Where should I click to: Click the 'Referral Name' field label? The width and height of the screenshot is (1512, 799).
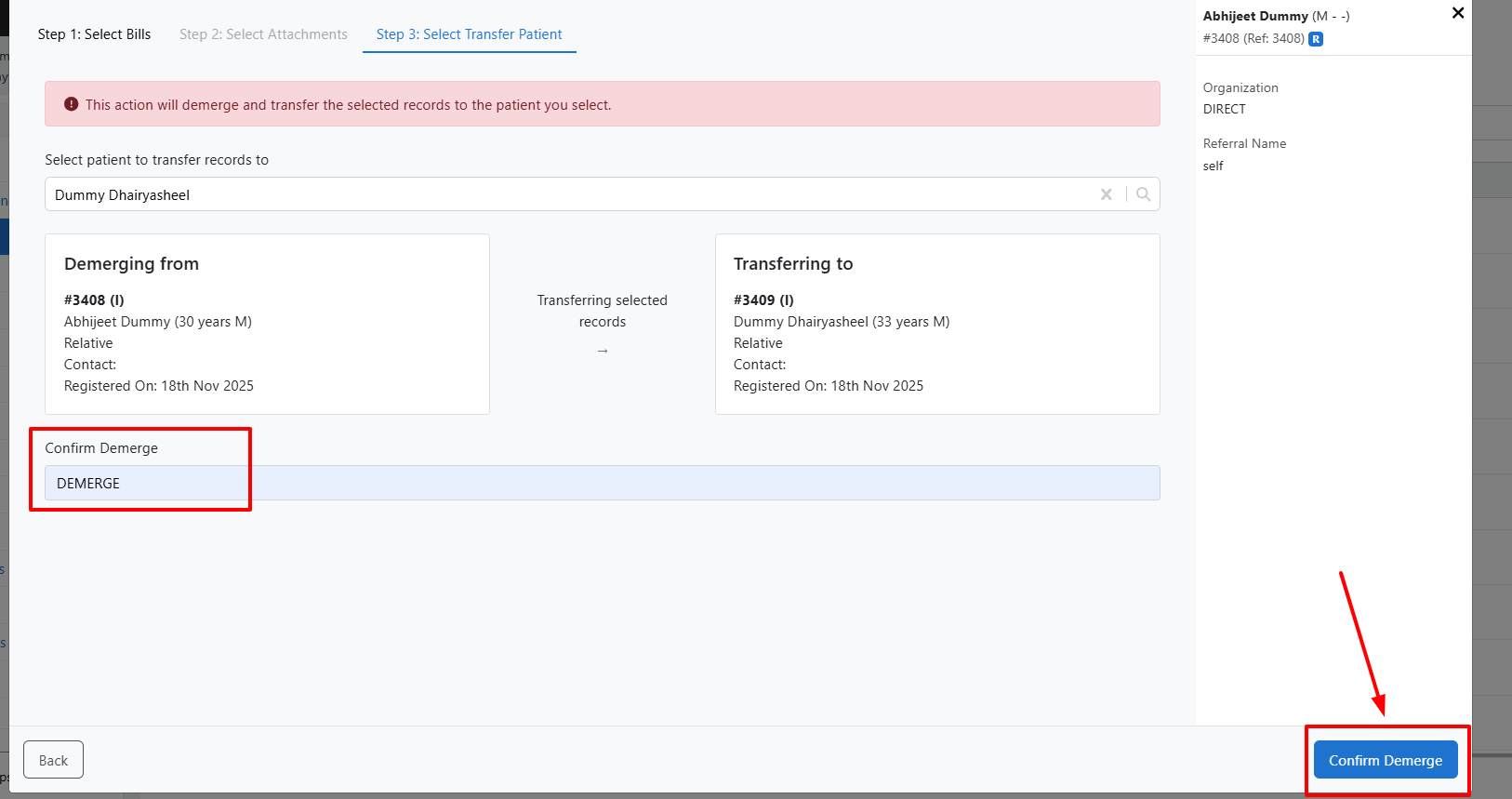[1244, 143]
